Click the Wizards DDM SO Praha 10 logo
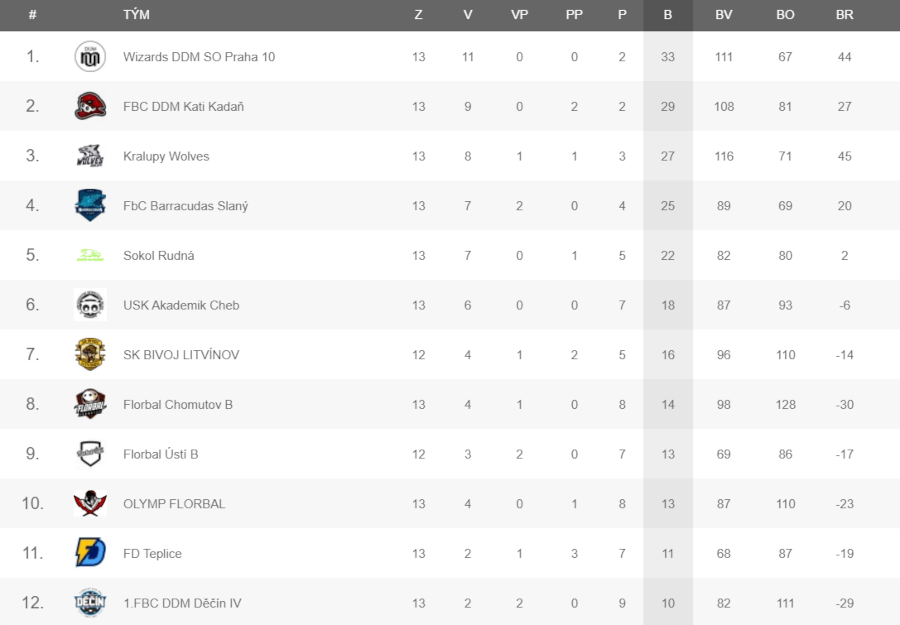The image size is (900, 625). click(90, 56)
